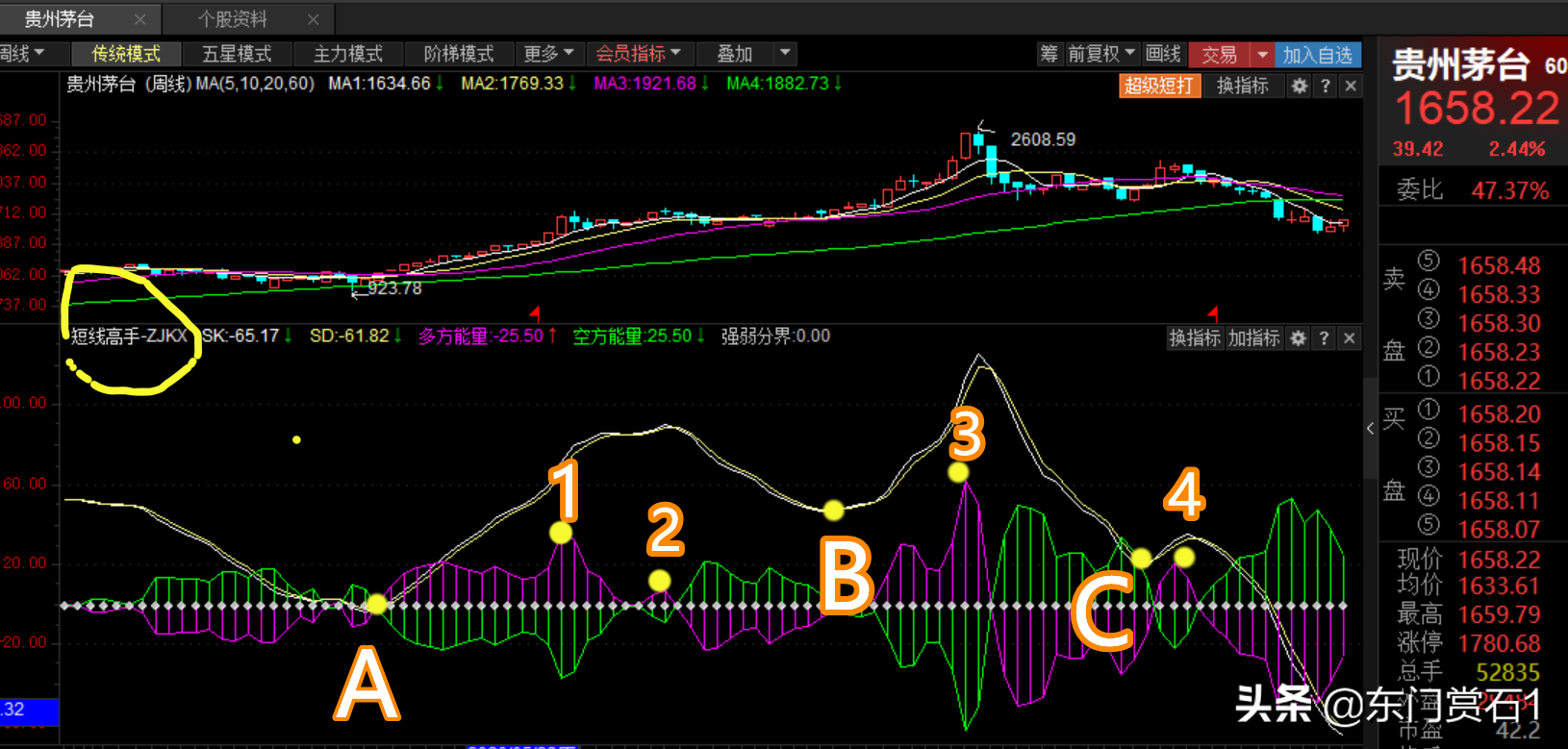The image size is (1568, 749).
Task: Click the 空方能量:25.50 label
Action: (632, 337)
